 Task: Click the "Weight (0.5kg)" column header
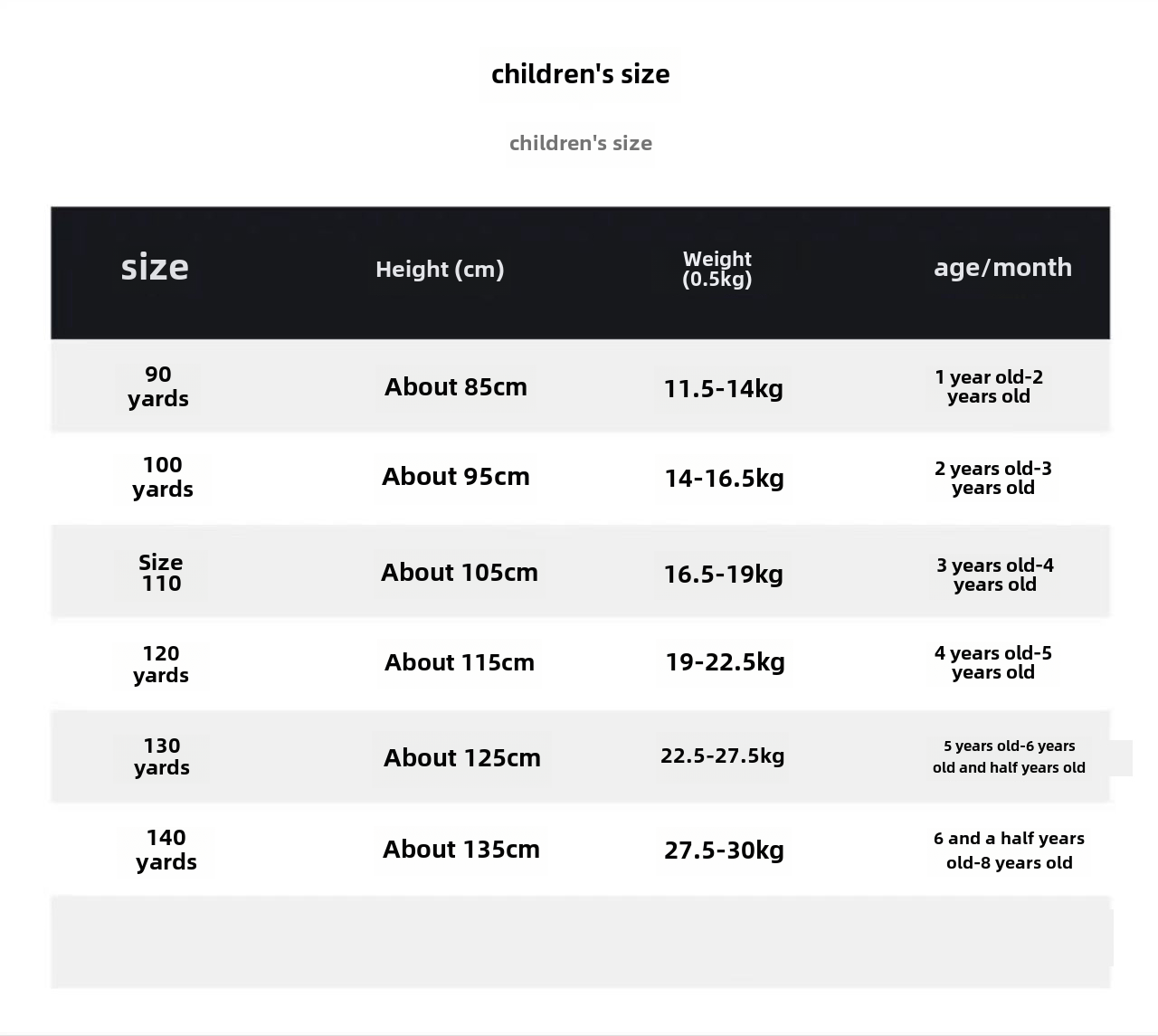(717, 269)
